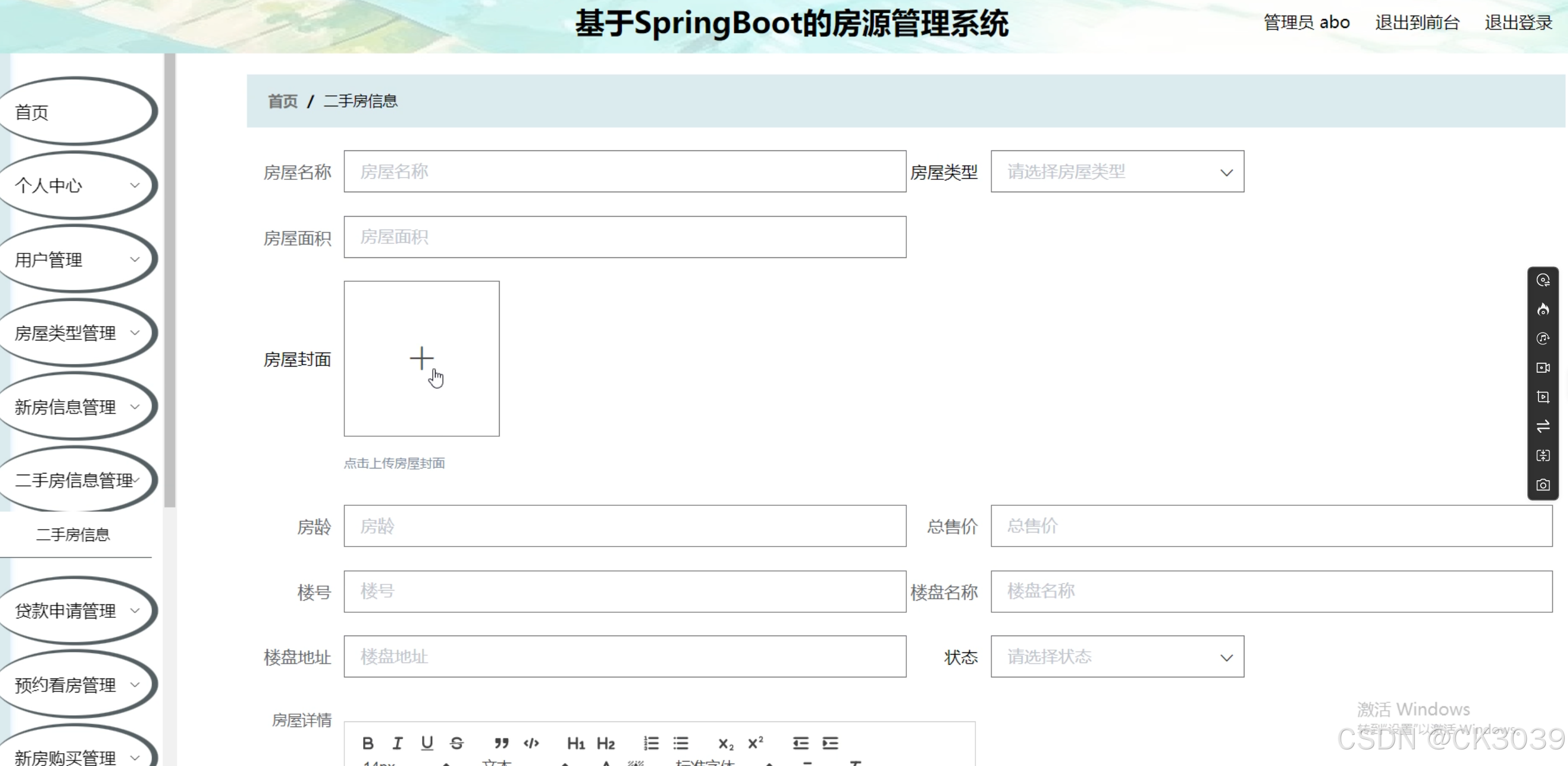1568x766 pixels.
Task: Click the 点击上传房屋封面 hint text
Action: coord(394,463)
